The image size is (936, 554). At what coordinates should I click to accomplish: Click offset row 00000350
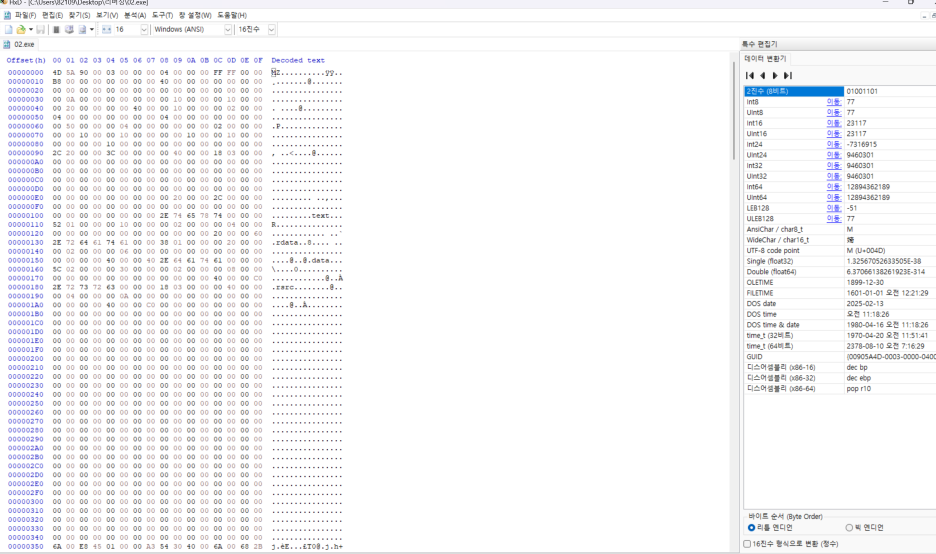point(26,547)
